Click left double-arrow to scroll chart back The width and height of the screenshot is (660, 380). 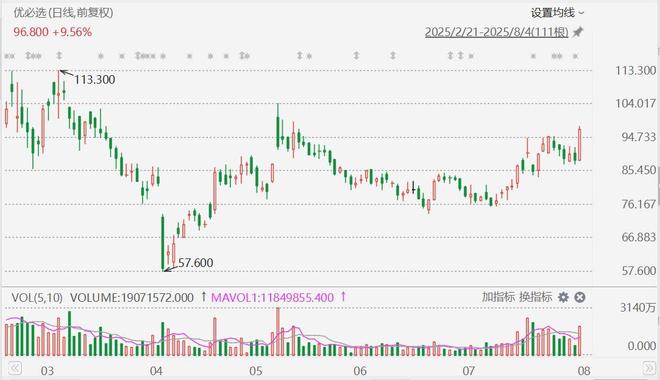15,368
